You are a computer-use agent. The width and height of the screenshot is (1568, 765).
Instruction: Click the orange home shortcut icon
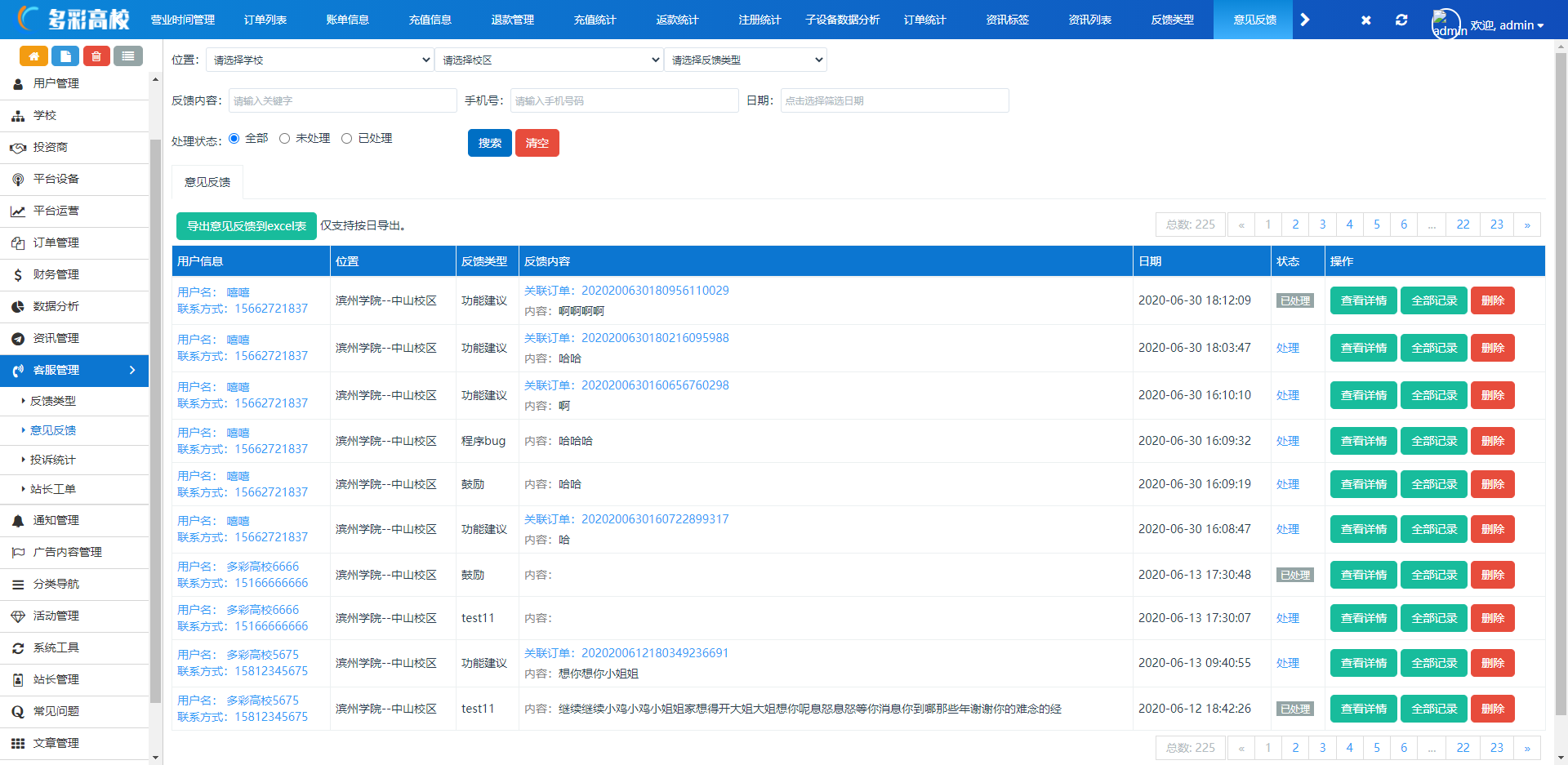point(33,56)
